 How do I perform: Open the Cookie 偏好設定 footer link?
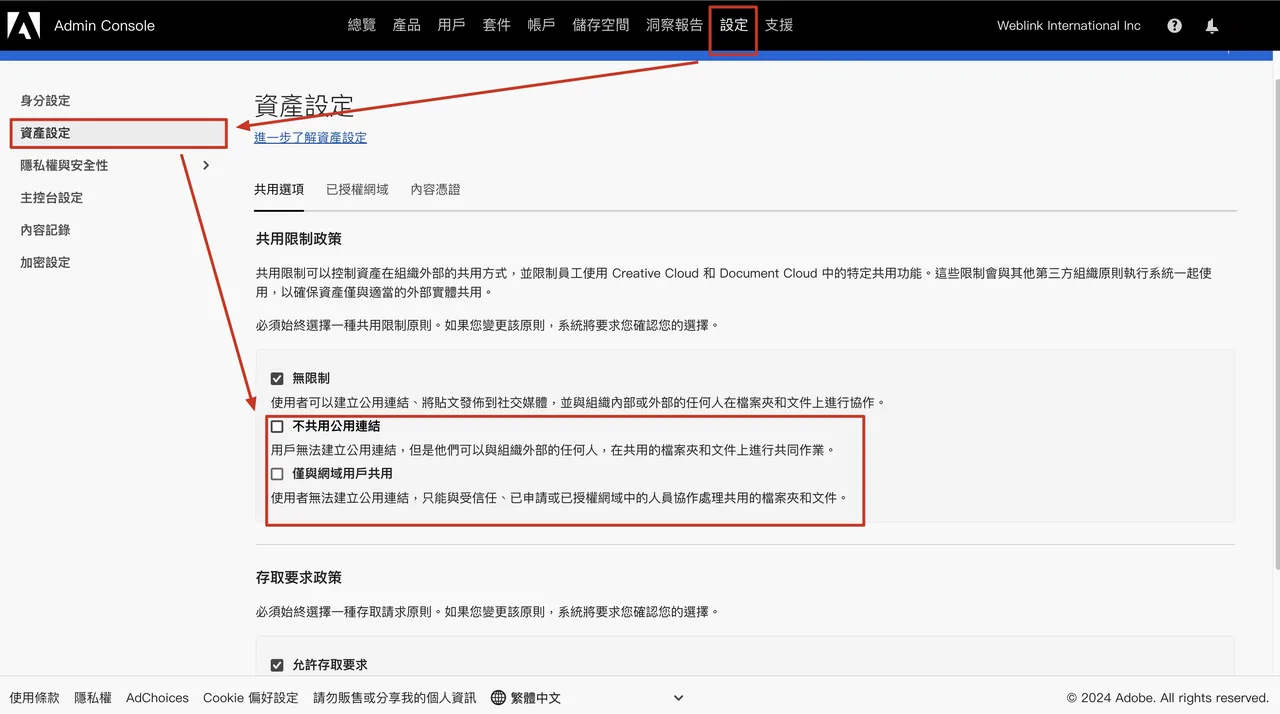pyautogui.click(x=251, y=698)
